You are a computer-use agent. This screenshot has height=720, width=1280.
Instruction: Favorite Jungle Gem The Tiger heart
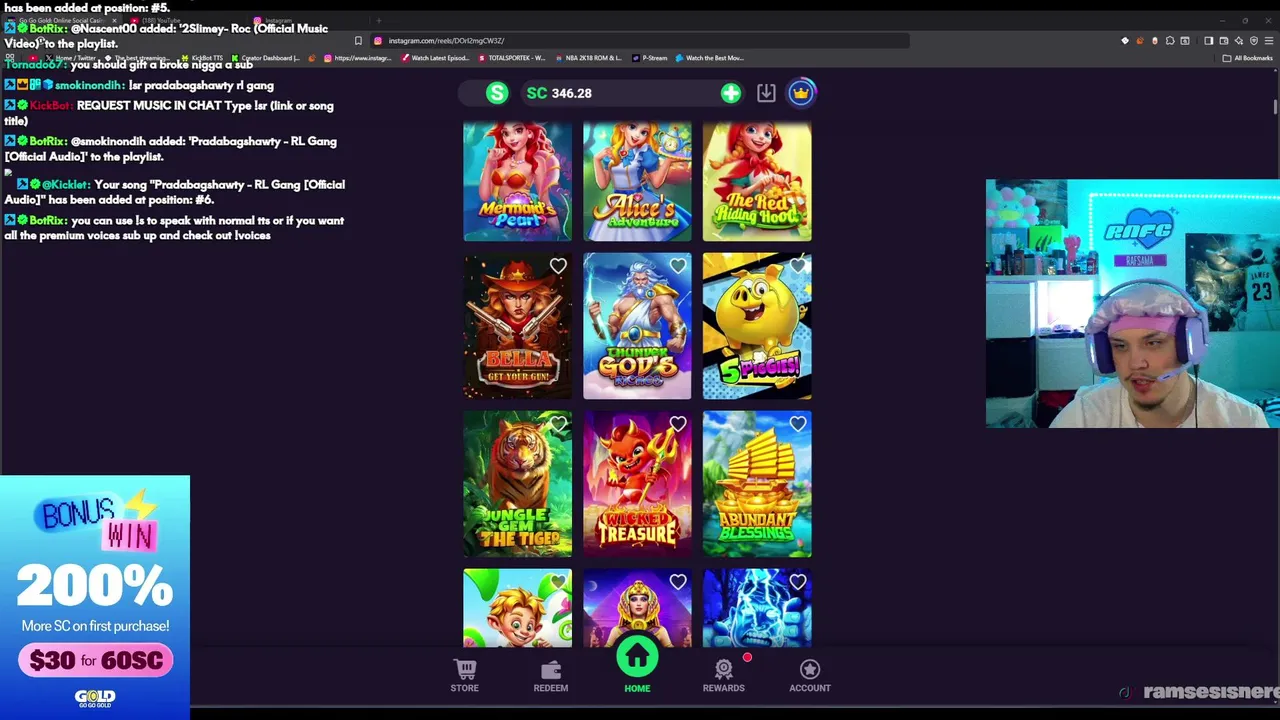point(558,424)
